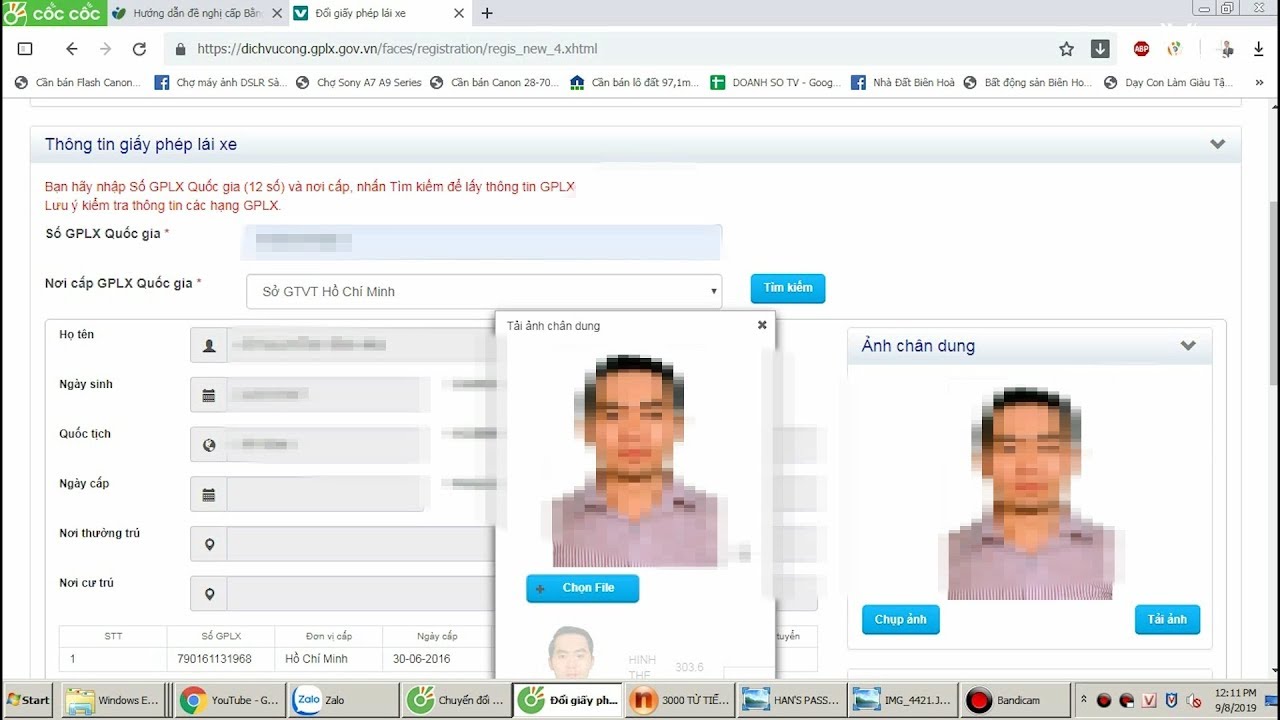
Task: Click the globe icon beside Quốc tịch
Action: (x=209, y=445)
